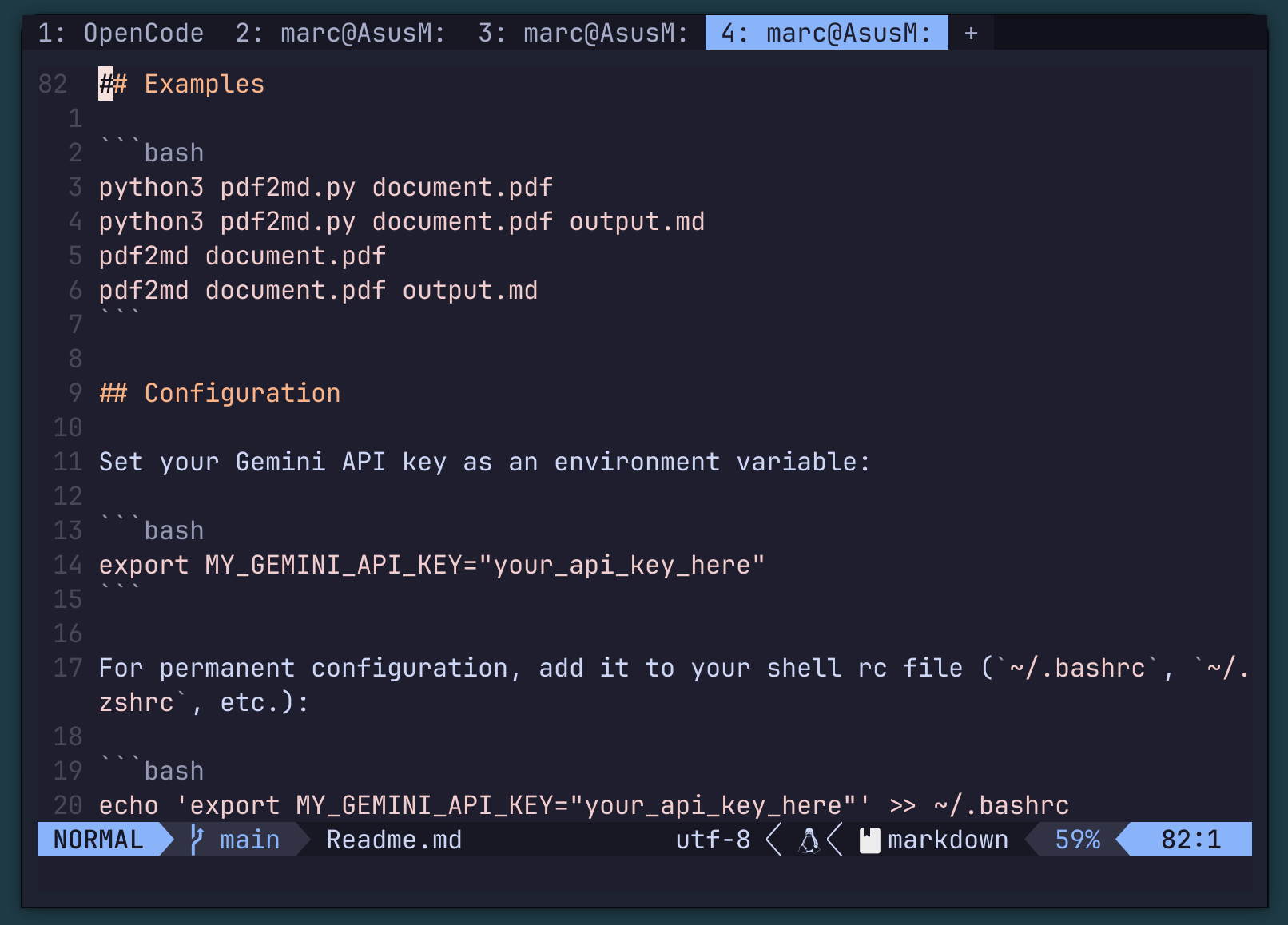
Task: Click the Linux penguin icon in the statusline
Action: tap(809, 840)
